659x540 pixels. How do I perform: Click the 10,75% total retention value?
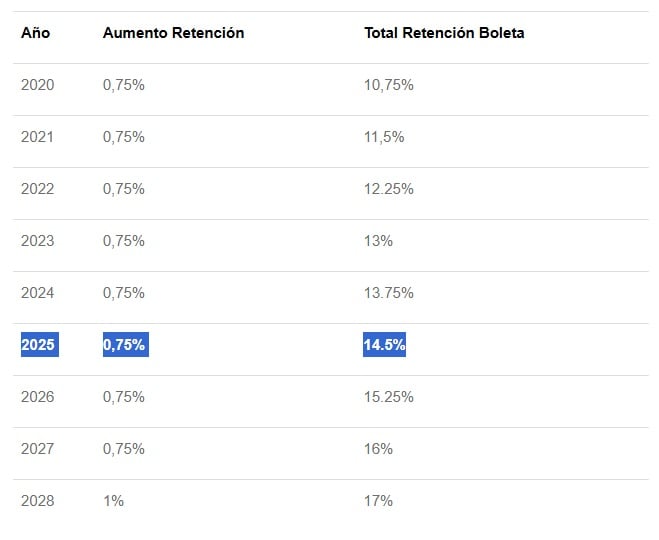tap(389, 85)
